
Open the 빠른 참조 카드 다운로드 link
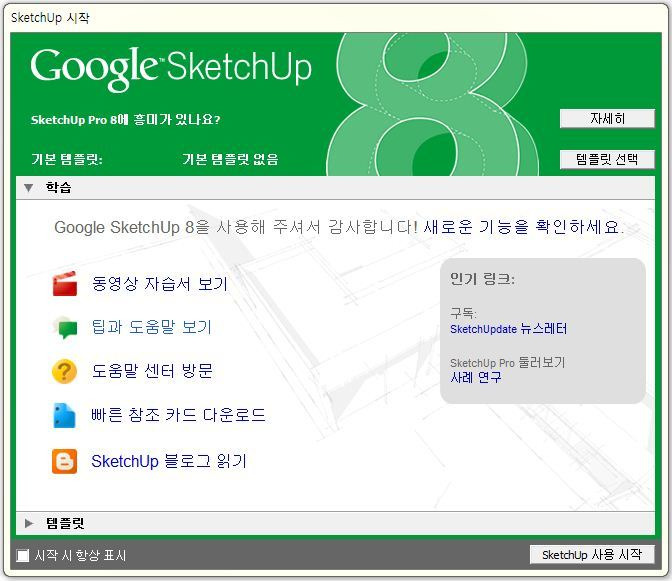tap(178, 415)
